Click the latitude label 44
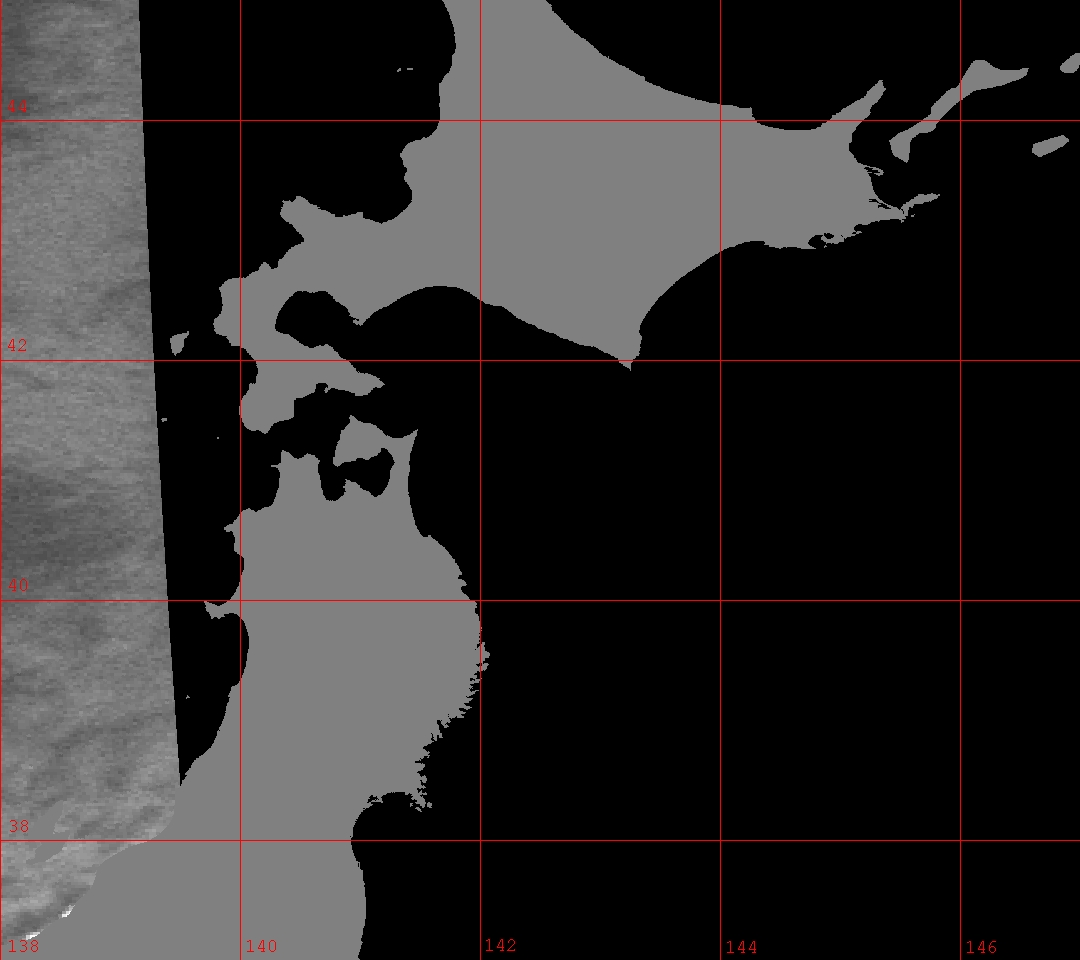The width and height of the screenshot is (1080, 960). (18, 106)
